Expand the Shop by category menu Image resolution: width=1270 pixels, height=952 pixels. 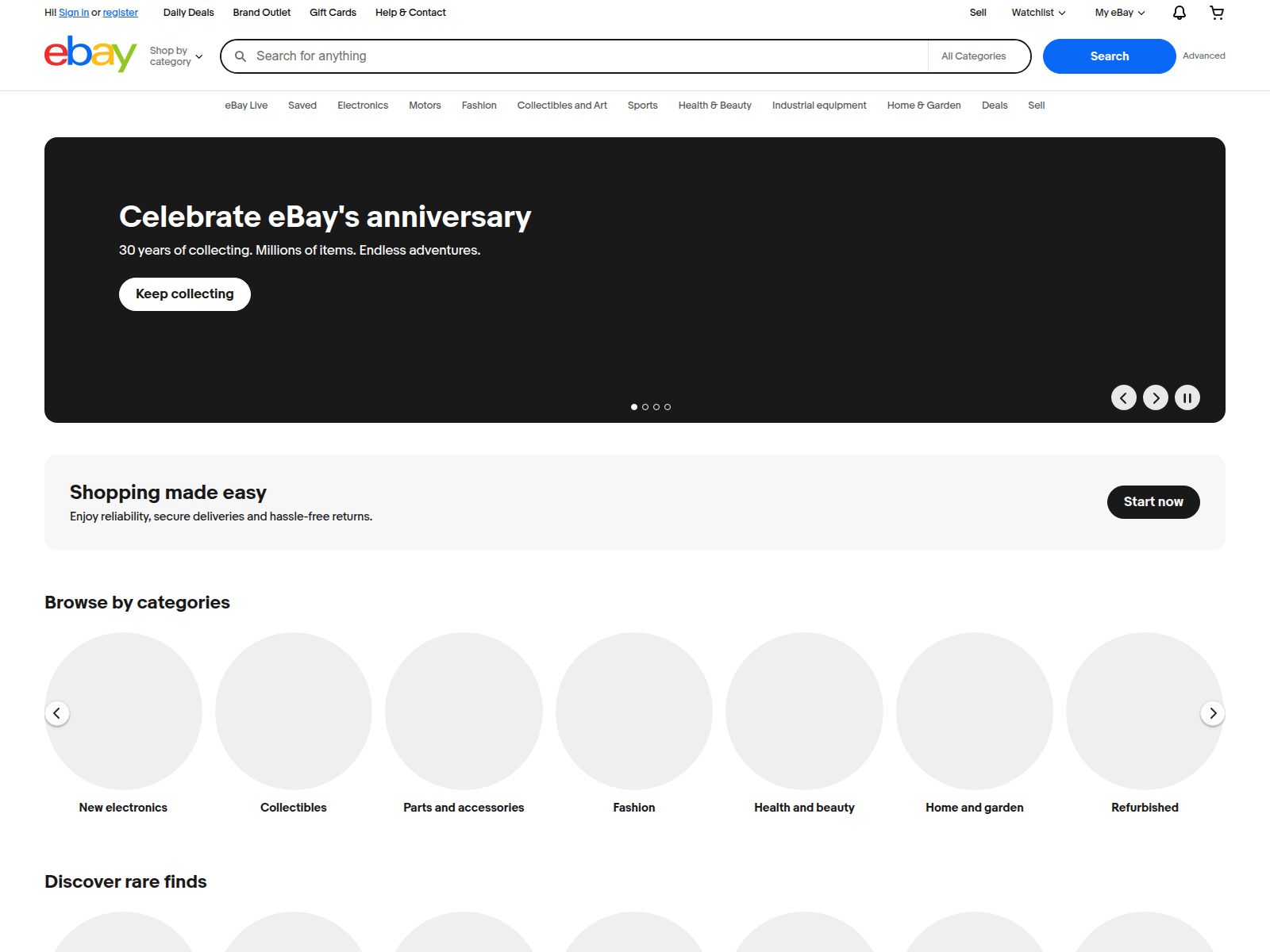point(175,56)
